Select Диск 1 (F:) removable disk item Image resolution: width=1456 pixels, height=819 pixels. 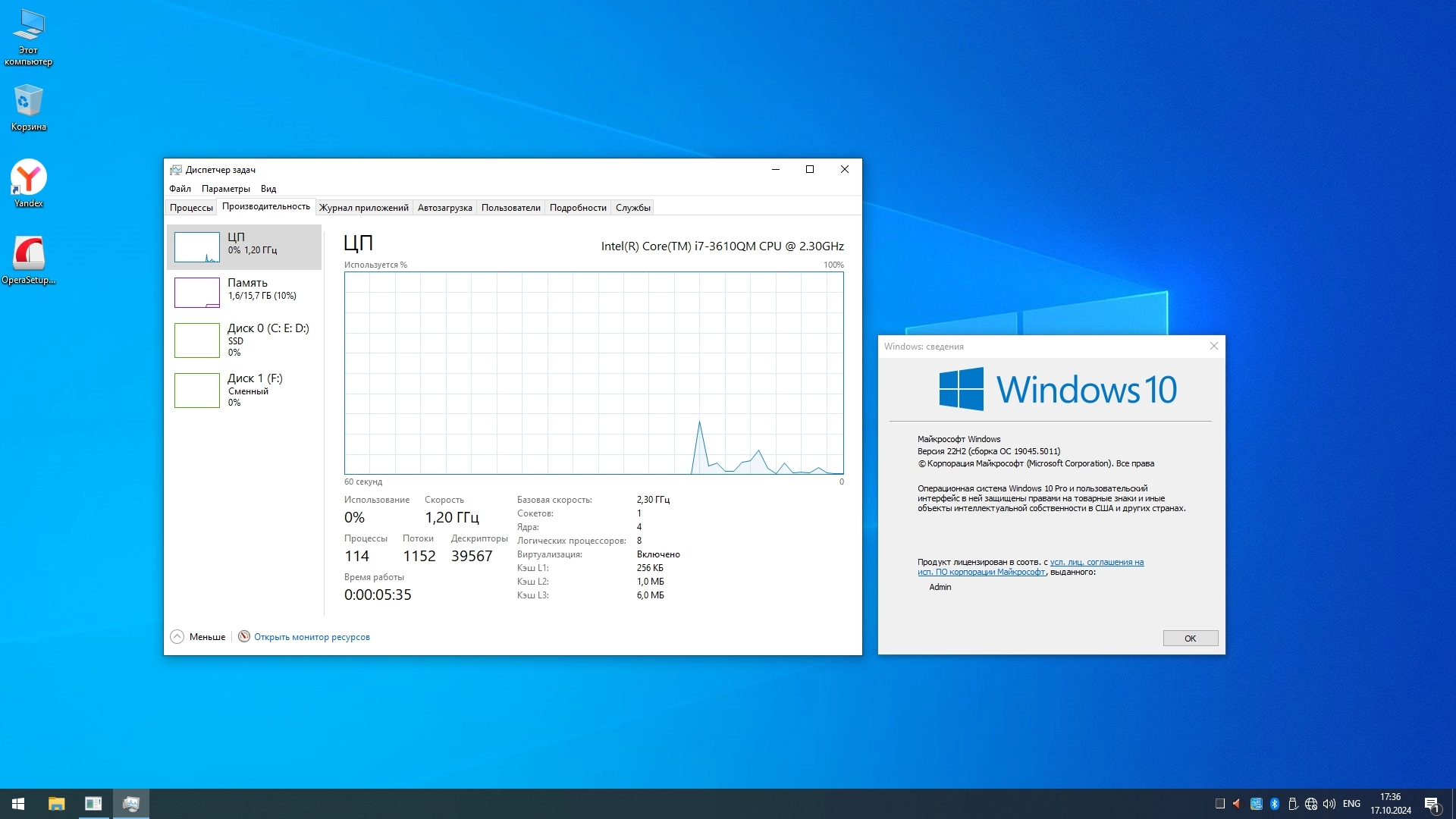coord(244,390)
